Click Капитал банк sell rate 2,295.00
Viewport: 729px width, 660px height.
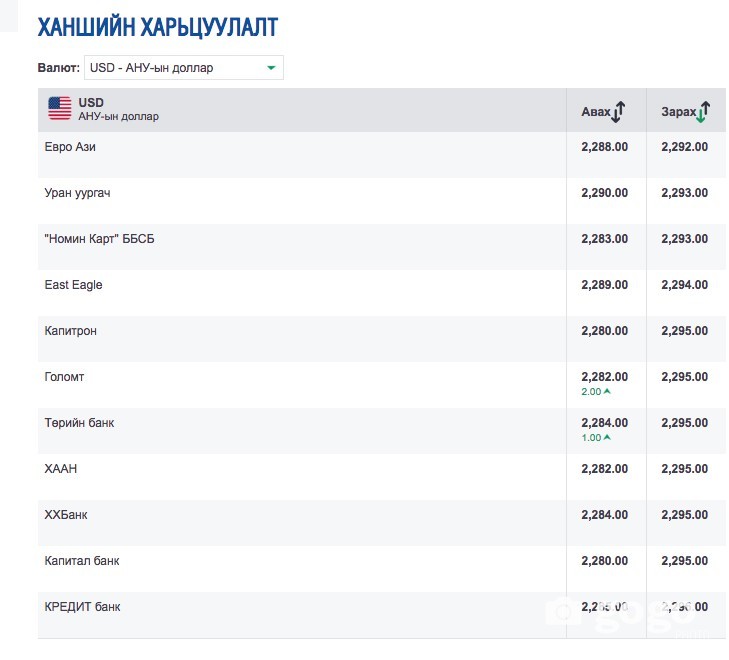click(x=685, y=561)
